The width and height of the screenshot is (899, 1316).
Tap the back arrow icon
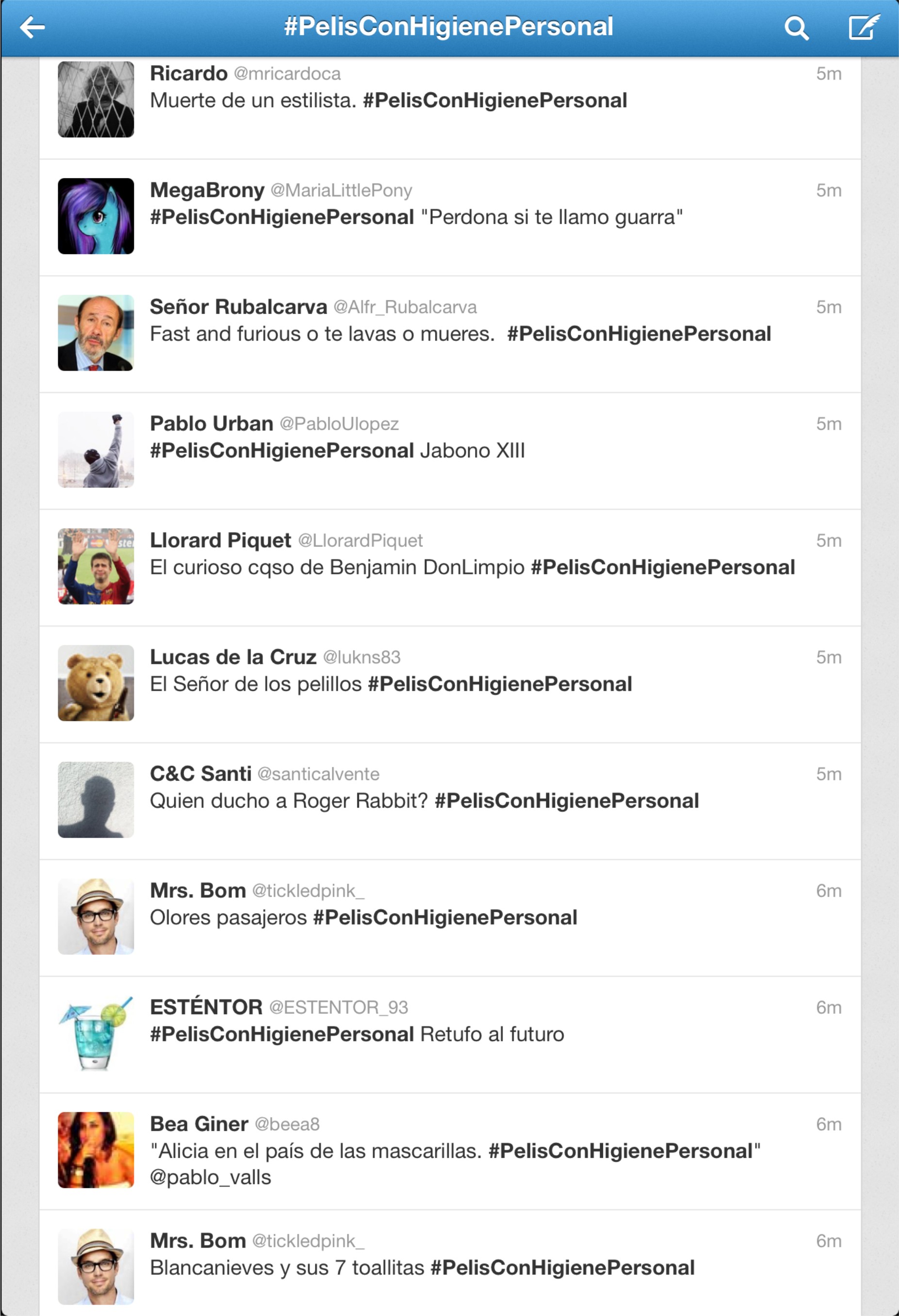tap(33, 27)
